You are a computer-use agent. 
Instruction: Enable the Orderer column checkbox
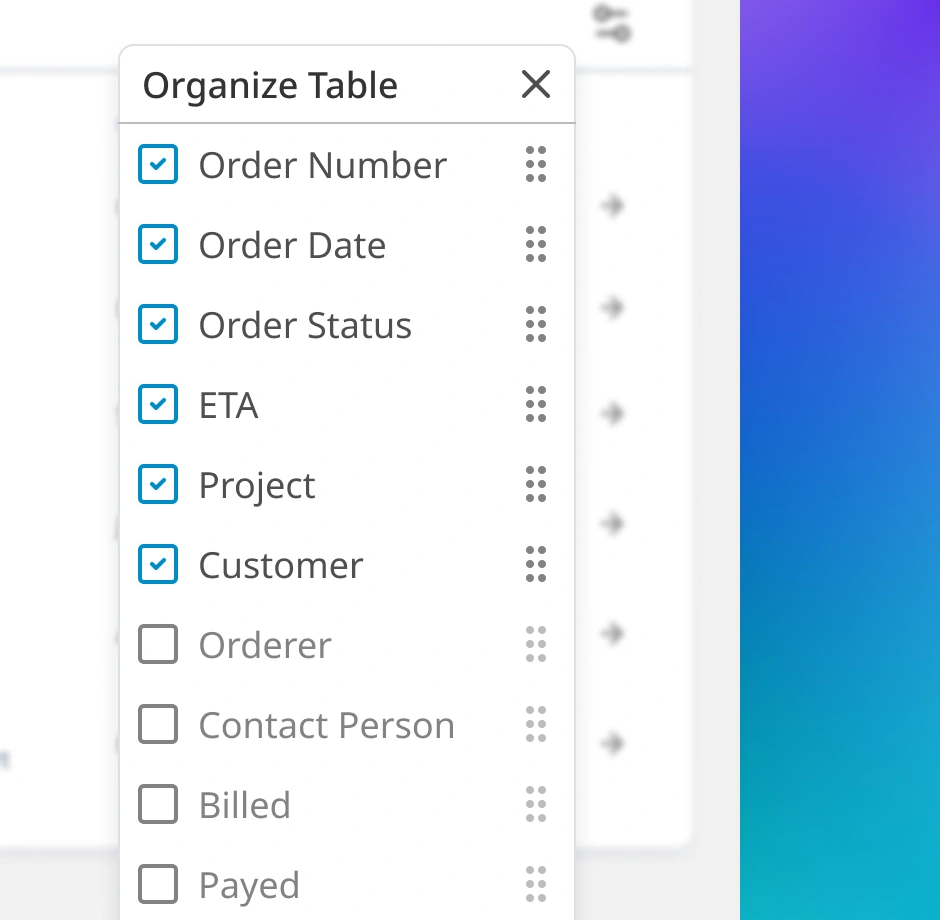coord(158,644)
